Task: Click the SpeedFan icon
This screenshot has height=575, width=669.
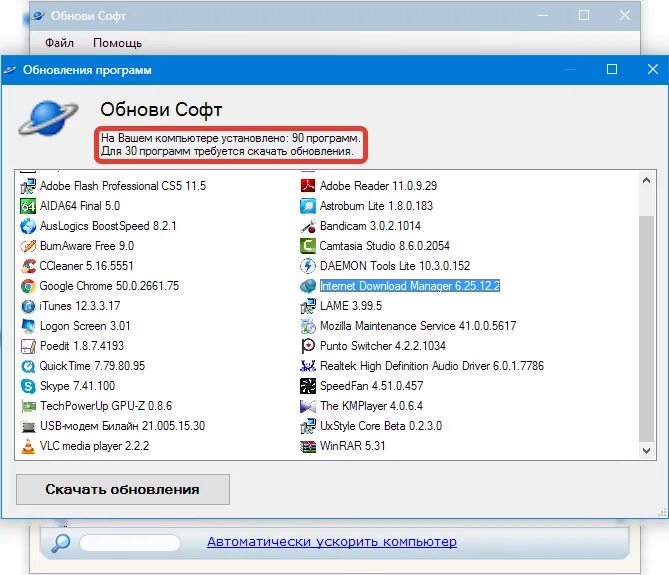Action: coord(308,386)
